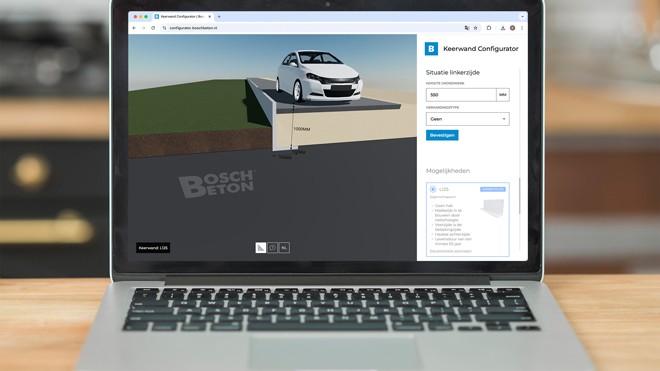This screenshot has height=371, width=660.
Task: Click the blue B logo of Keerwand Configurator
Action: coord(431,48)
